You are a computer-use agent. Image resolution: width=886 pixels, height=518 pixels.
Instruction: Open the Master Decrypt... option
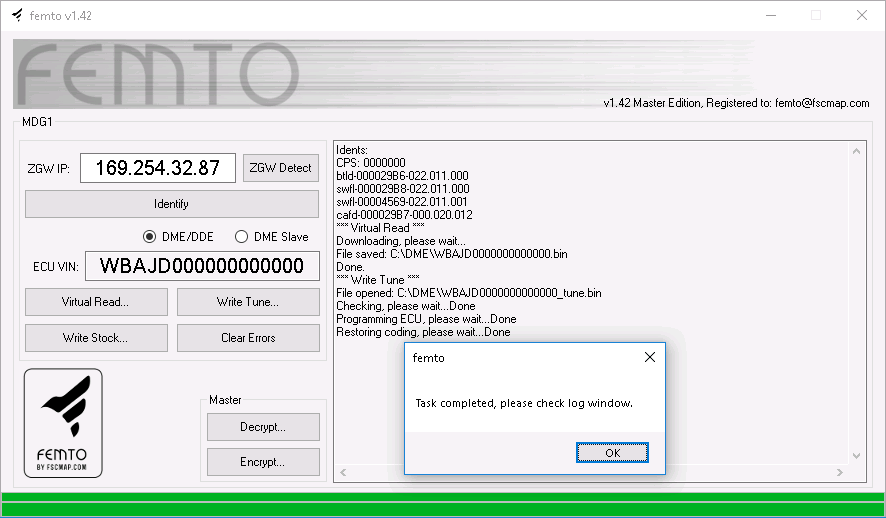click(263, 427)
